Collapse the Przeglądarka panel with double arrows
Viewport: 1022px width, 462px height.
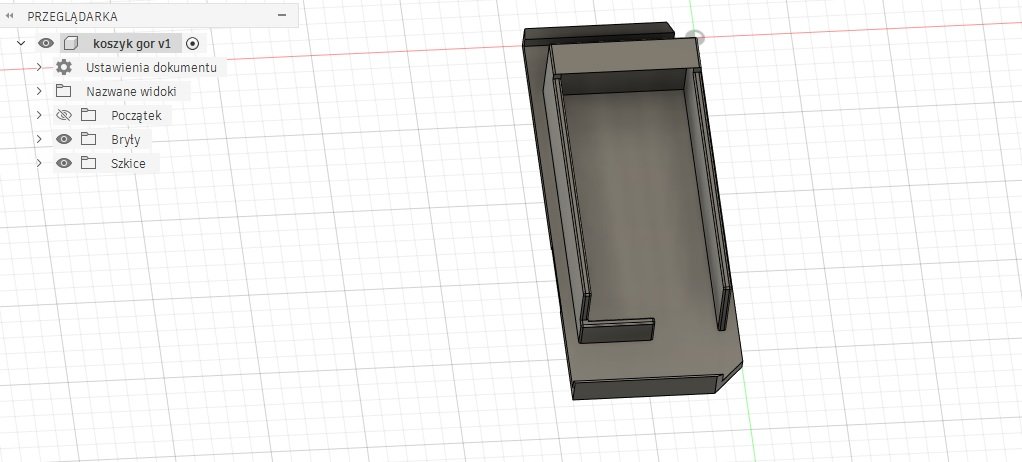tap(10, 17)
